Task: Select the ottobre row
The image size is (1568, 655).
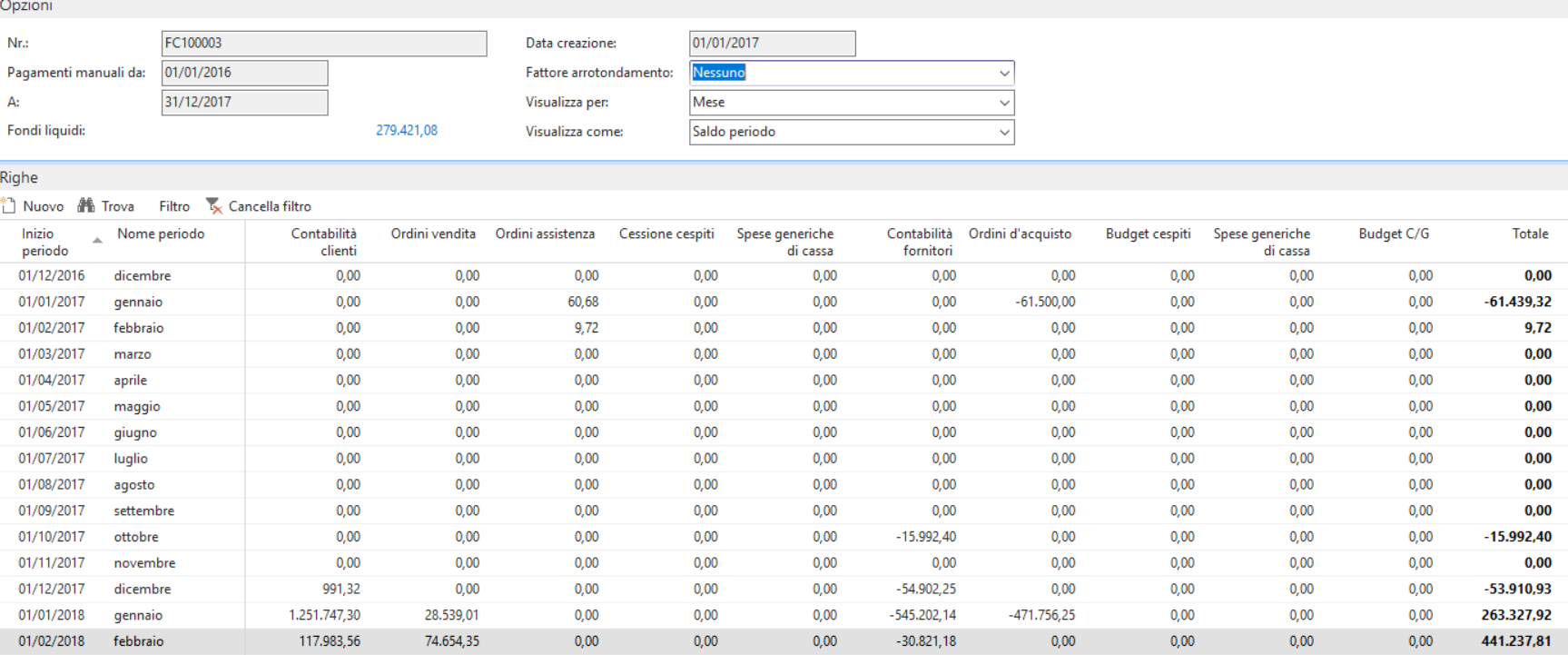Action: [x=784, y=537]
